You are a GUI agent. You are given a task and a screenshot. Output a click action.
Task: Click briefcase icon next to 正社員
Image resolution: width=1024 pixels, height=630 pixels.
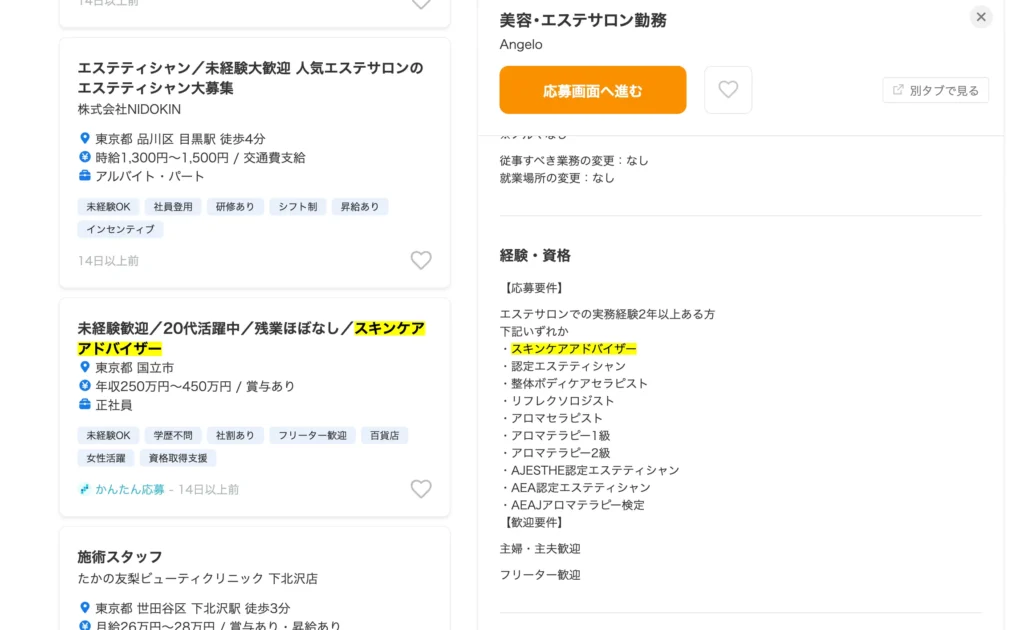pyautogui.click(x=85, y=405)
